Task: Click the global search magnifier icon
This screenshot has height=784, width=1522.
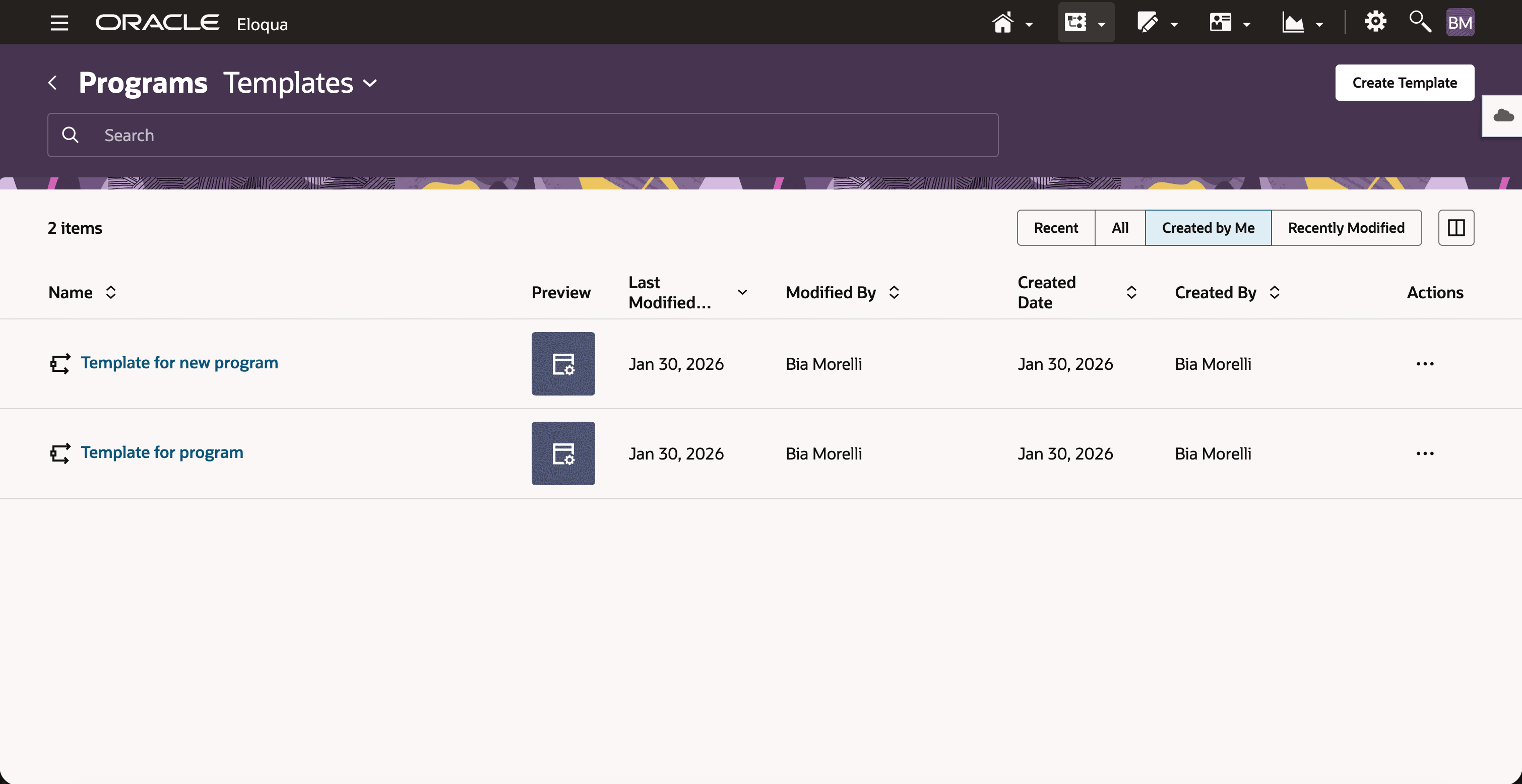Action: pyautogui.click(x=1419, y=22)
